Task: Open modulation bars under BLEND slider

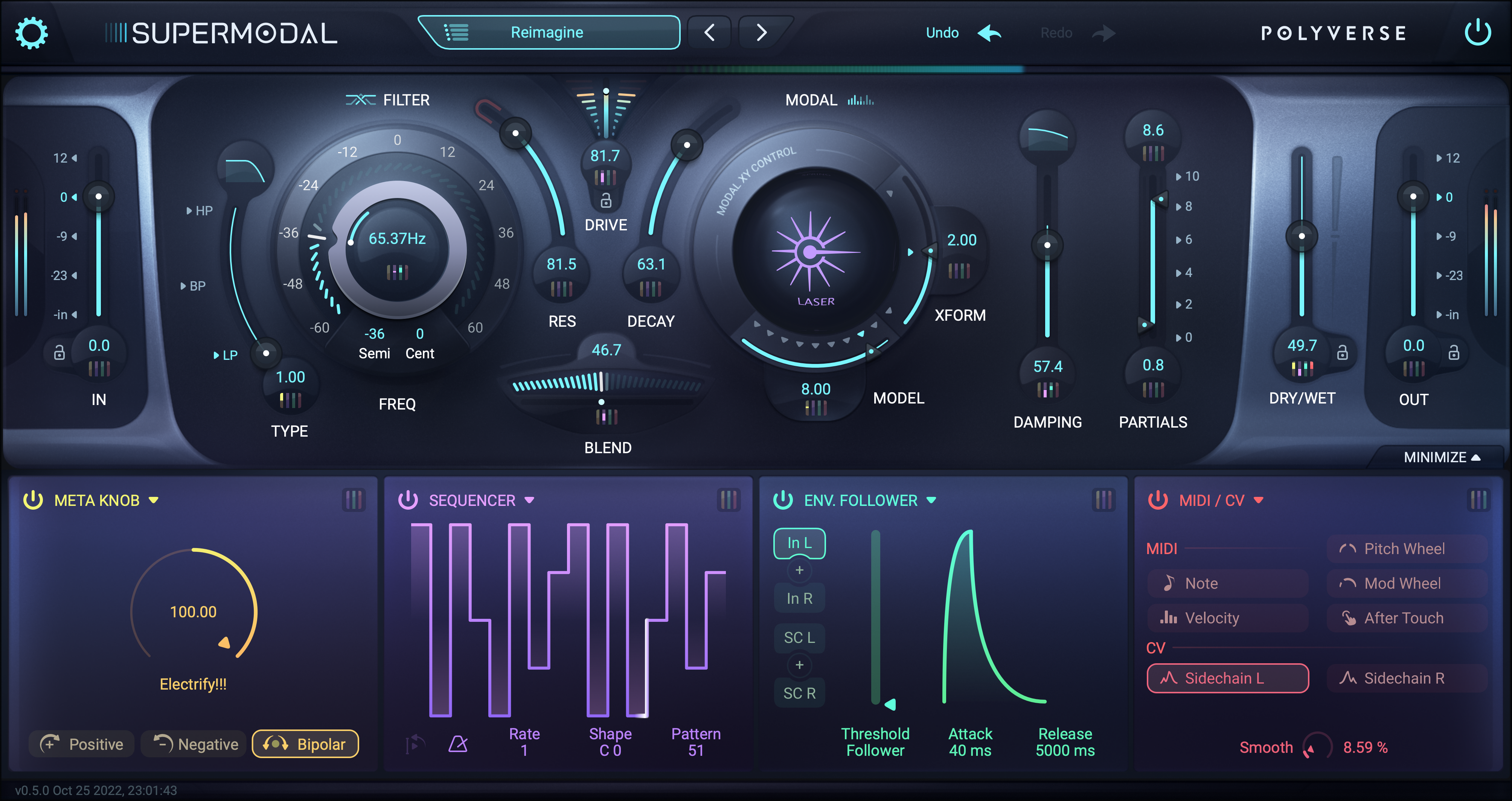Action: pyautogui.click(x=606, y=417)
